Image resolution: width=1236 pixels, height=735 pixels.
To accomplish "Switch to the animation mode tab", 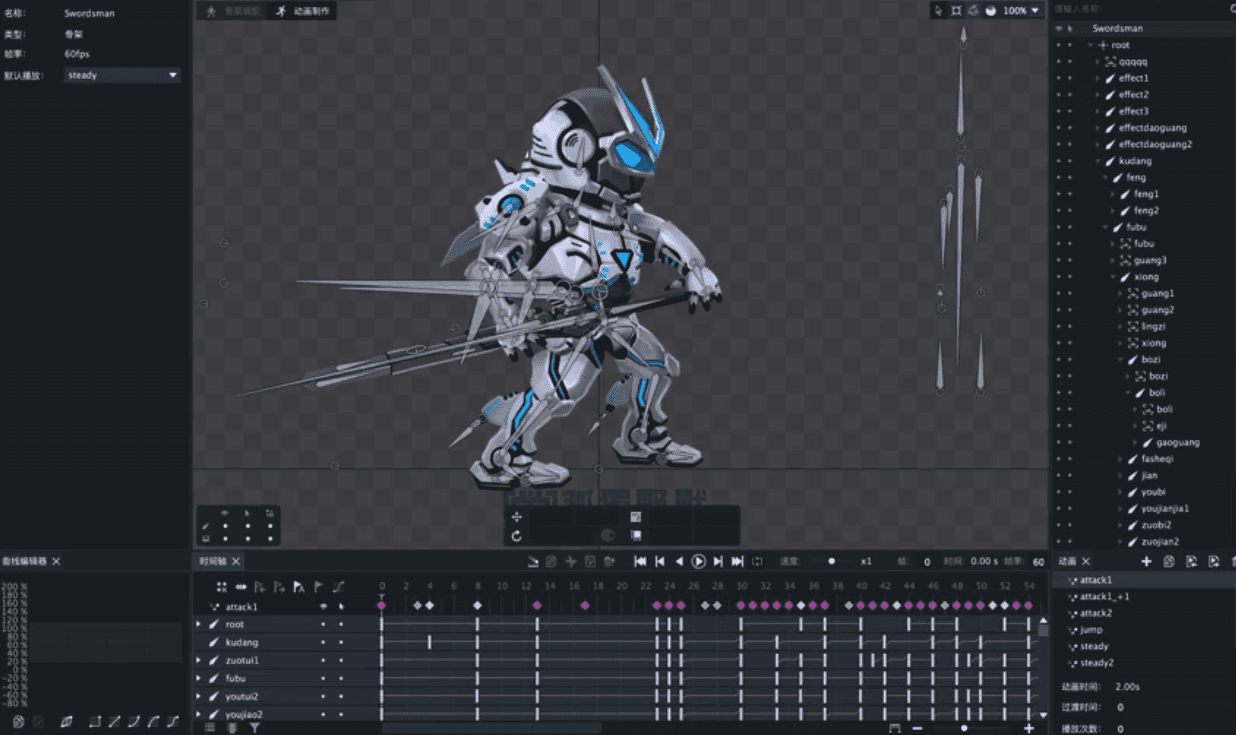I will (303, 11).
